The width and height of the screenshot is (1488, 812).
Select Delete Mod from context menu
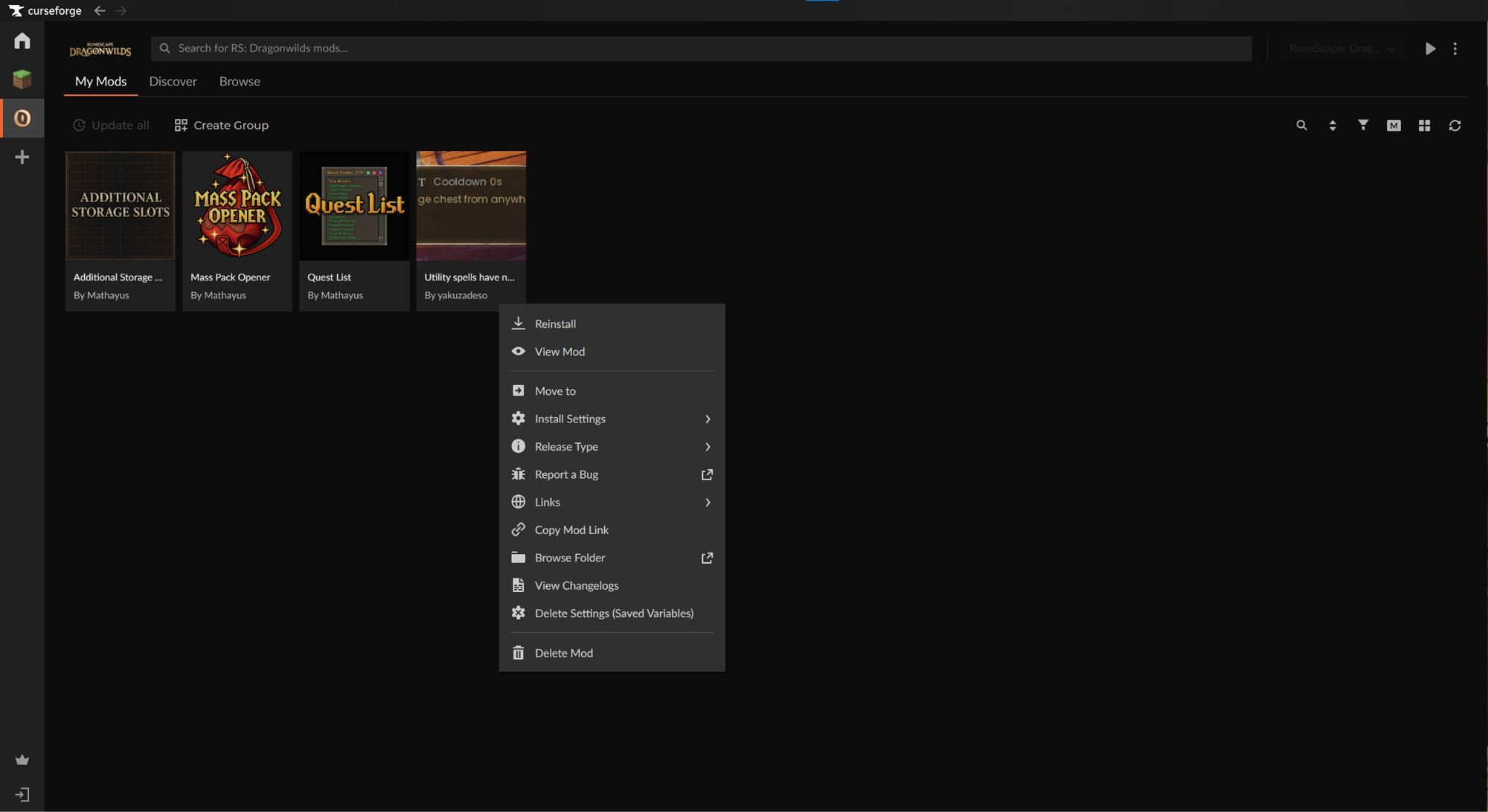612,653
